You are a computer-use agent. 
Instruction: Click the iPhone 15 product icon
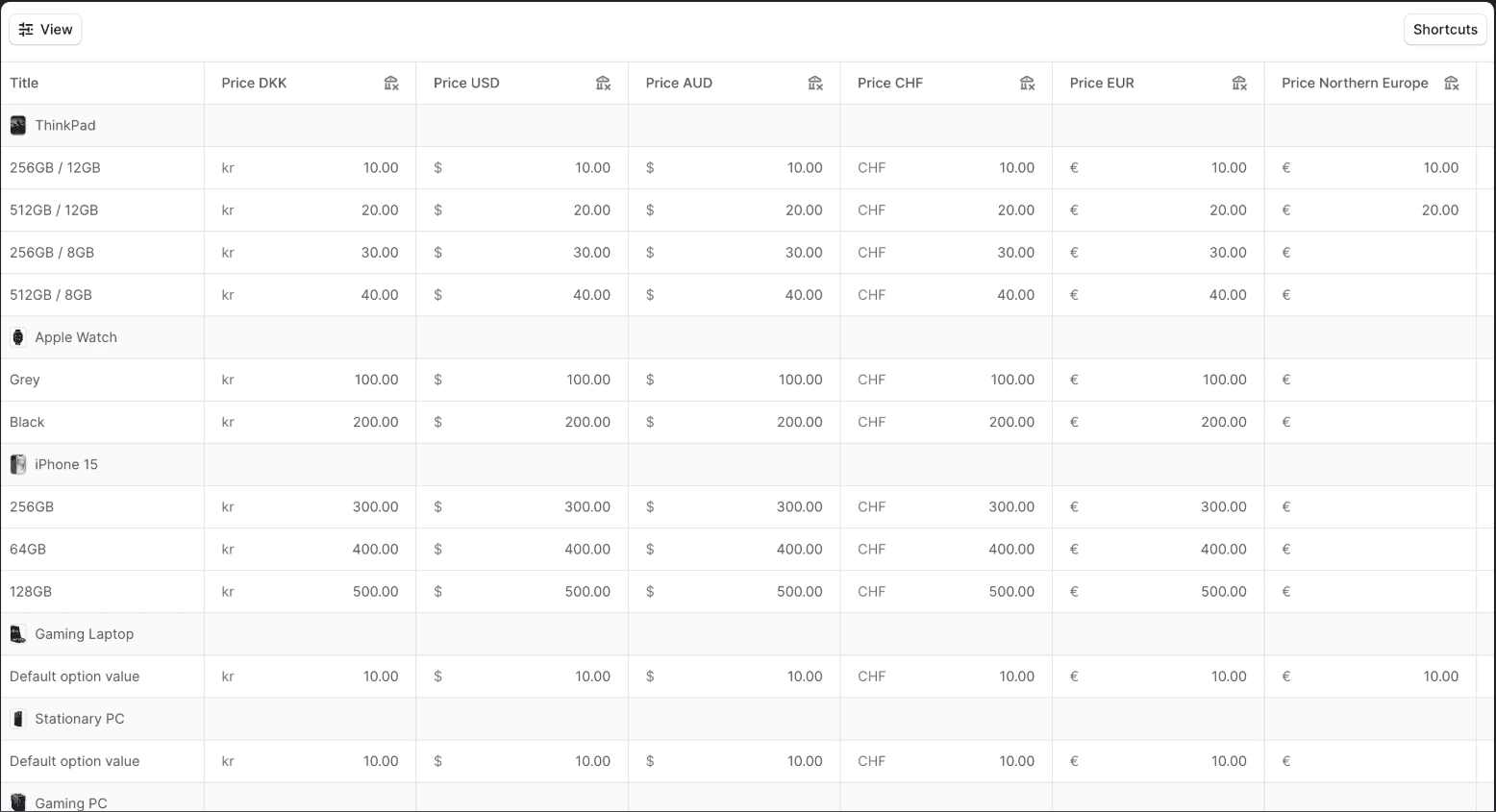coord(18,464)
